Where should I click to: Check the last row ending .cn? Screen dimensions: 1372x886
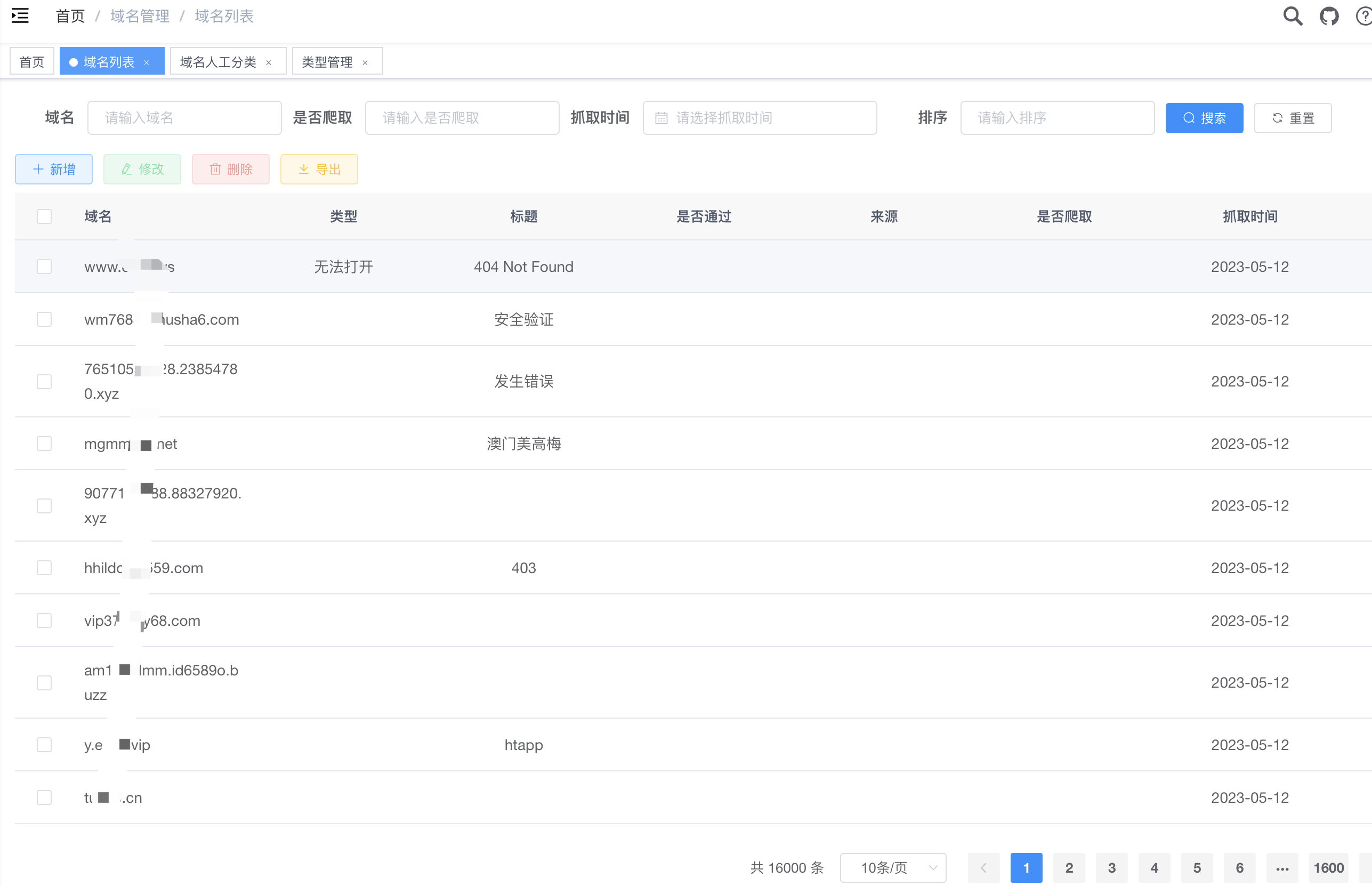coord(44,798)
